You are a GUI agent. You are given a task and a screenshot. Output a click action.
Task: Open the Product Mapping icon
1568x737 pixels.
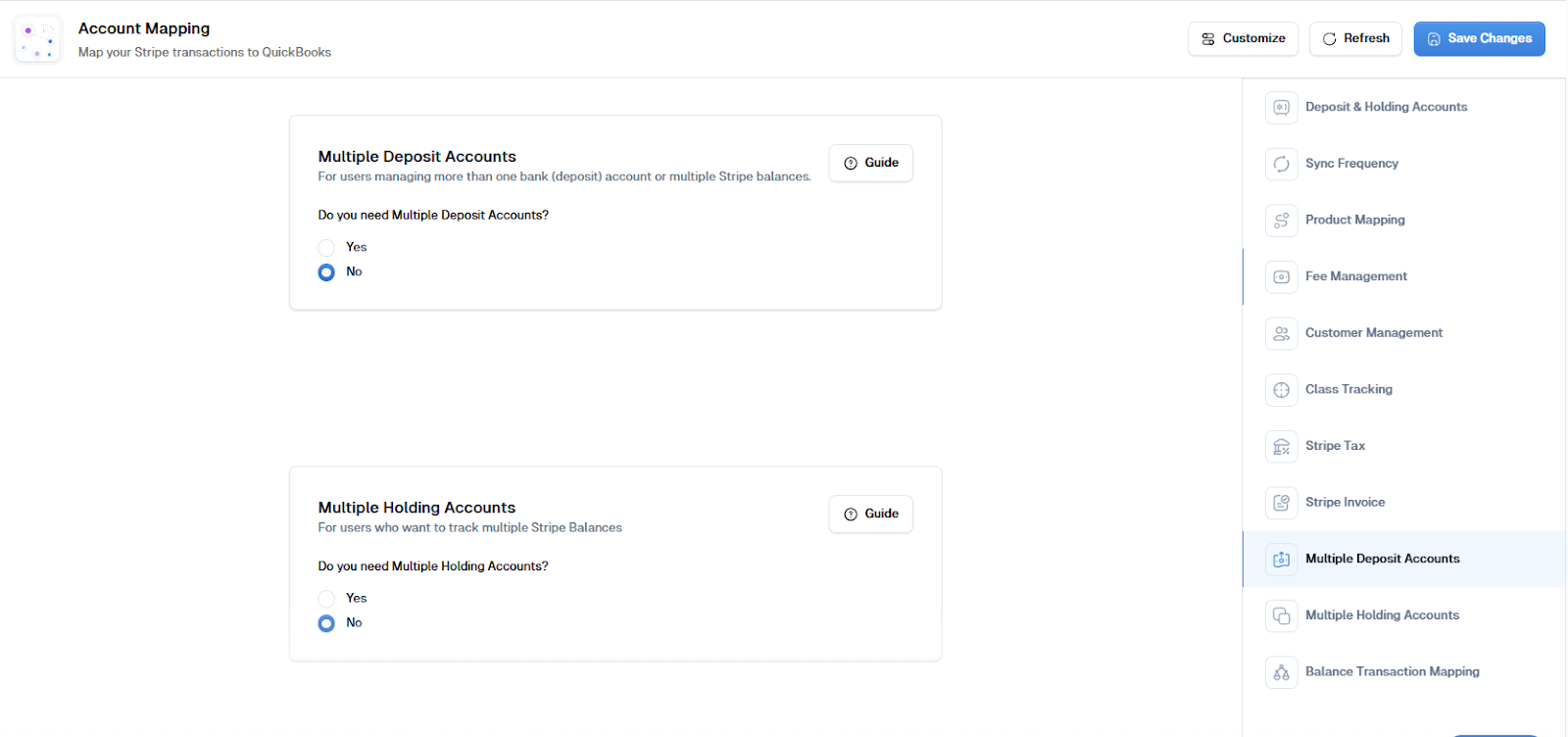[1281, 221]
